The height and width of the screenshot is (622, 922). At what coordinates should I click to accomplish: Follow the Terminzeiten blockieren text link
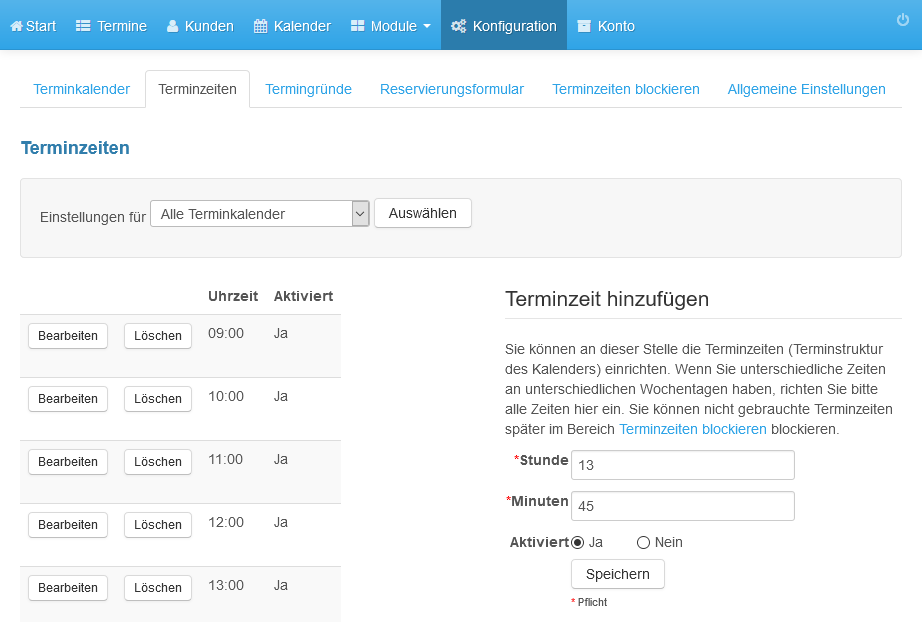point(693,429)
